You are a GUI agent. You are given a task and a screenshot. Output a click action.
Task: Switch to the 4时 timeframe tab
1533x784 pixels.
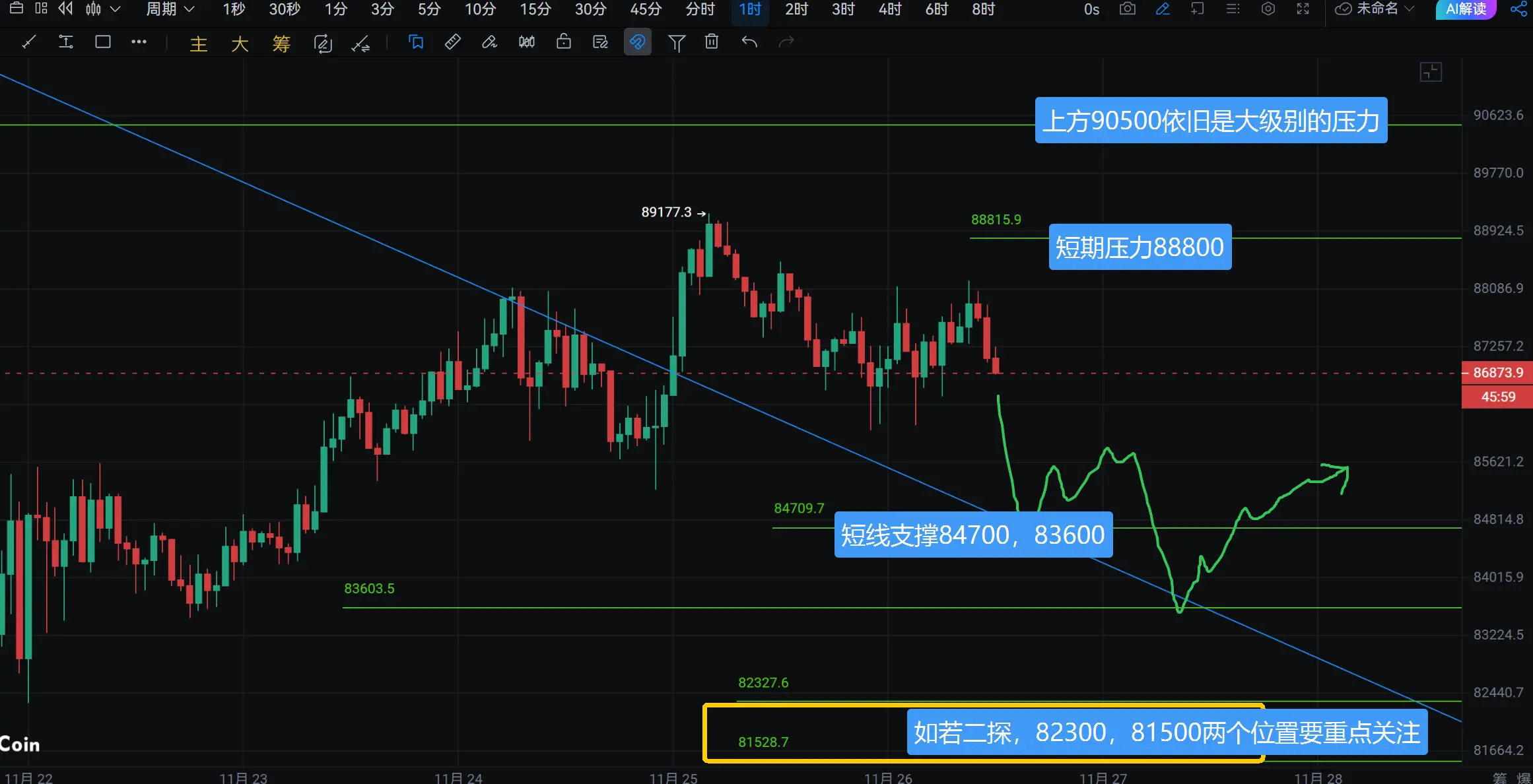889,9
